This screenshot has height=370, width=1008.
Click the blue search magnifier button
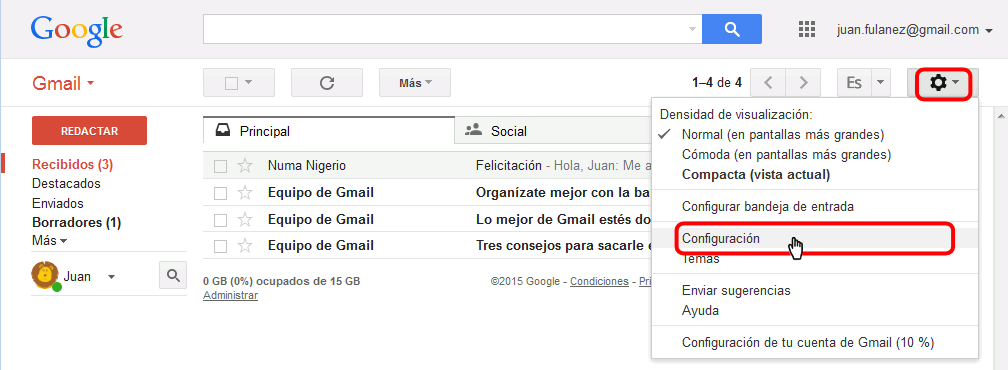coord(732,29)
